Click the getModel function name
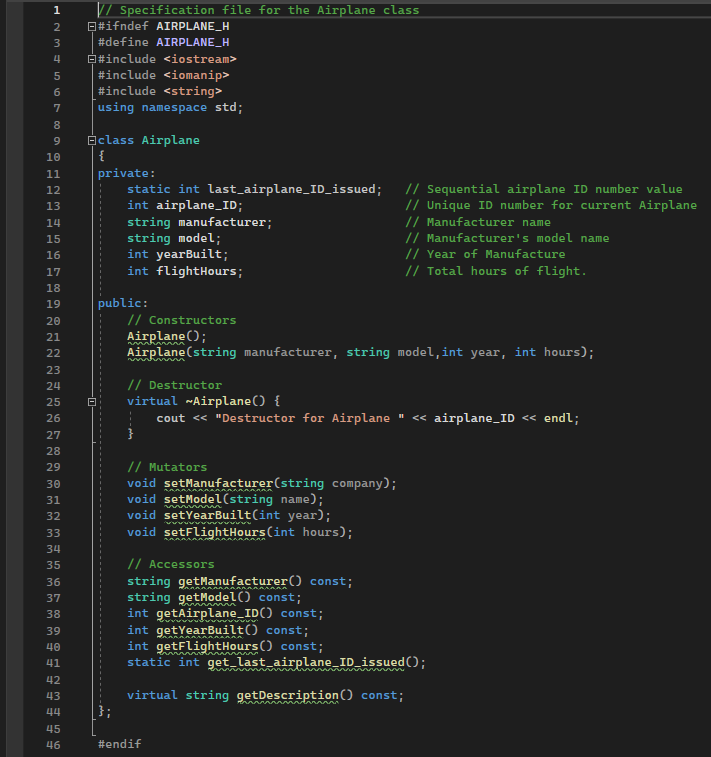The width and height of the screenshot is (711, 757). 207,598
